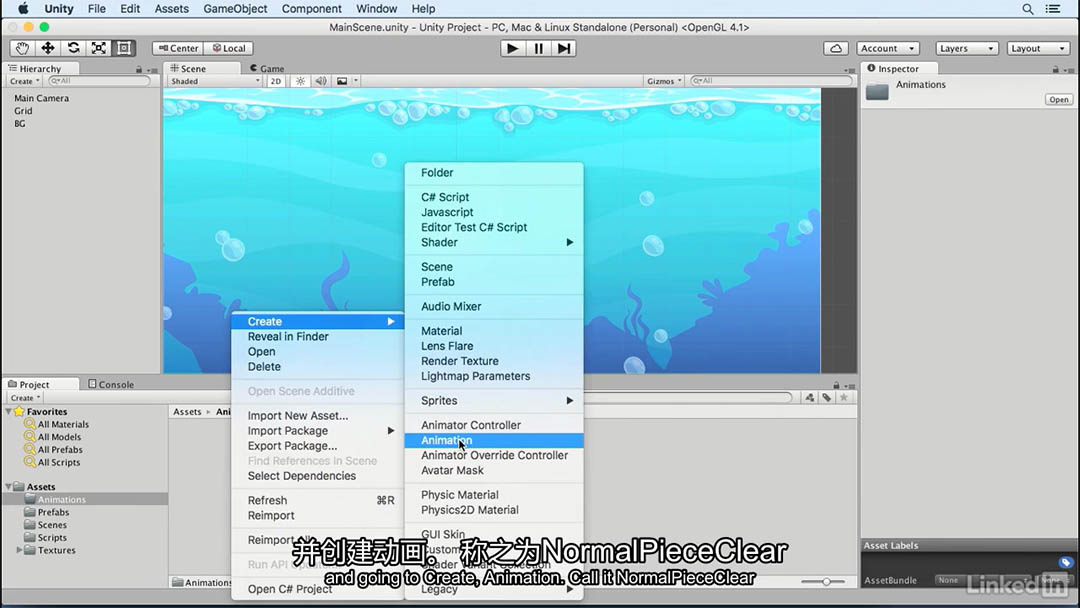Click Assets in the breadcrumb path
1080x608 pixels.
[x=187, y=412]
